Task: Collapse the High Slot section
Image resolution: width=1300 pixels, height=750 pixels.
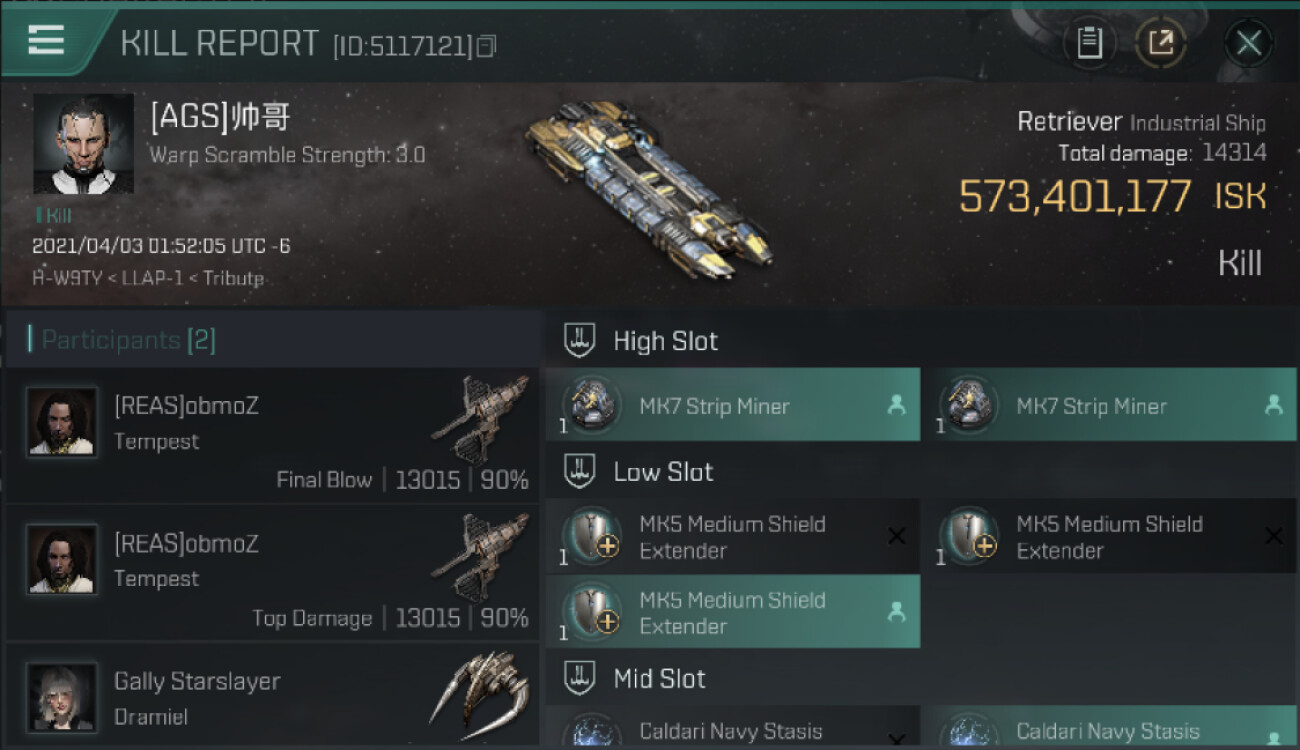Action: point(580,341)
